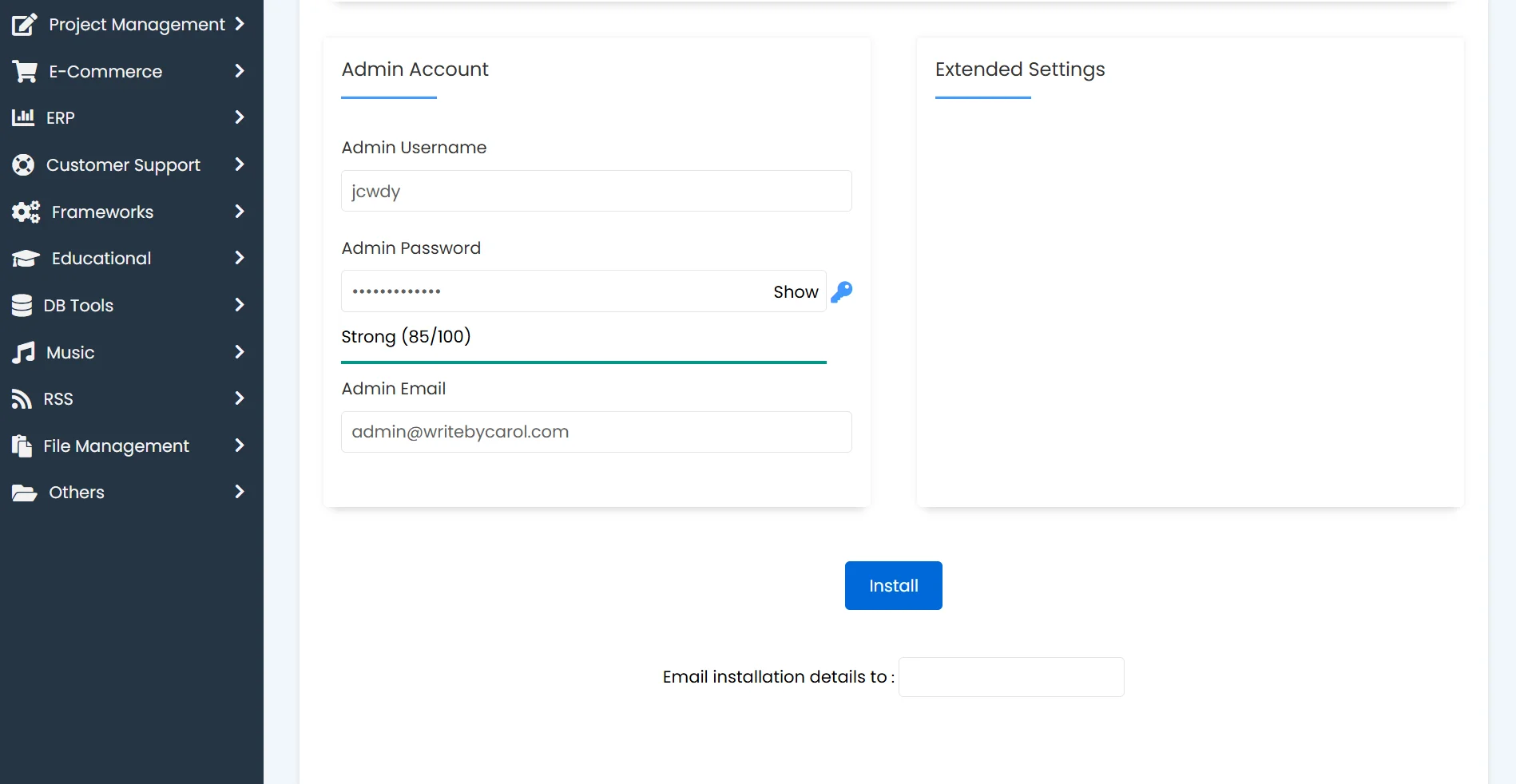Click the Others folder icon
This screenshot has height=784, width=1516.
(25, 493)
